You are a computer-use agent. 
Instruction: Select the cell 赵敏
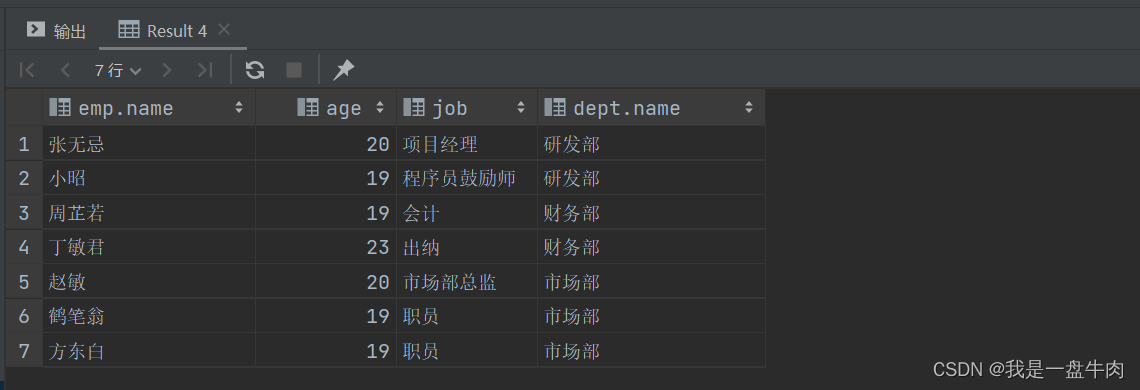(149, 282)
